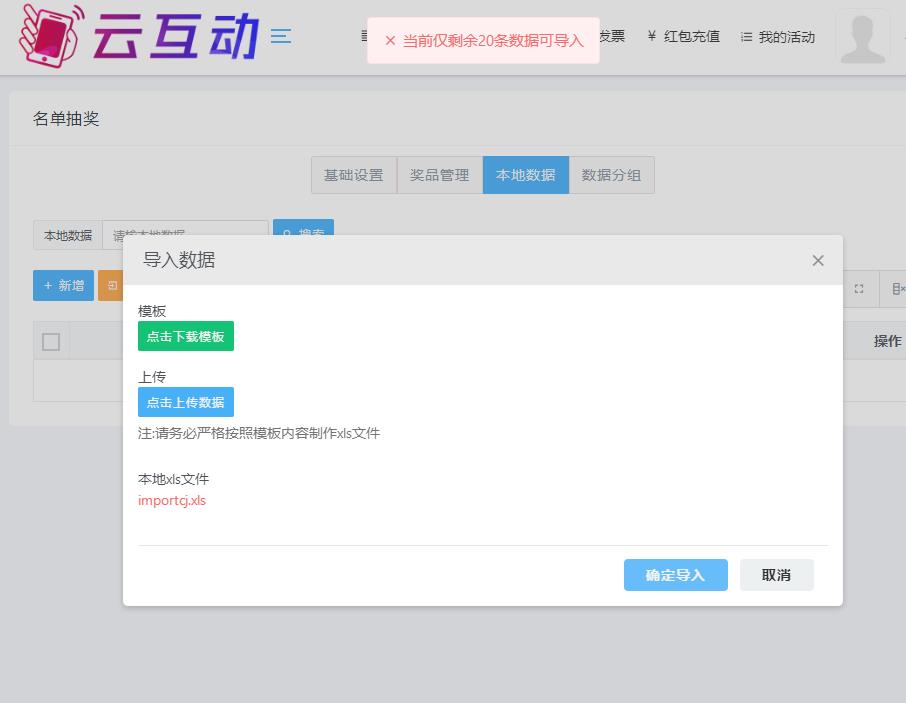Open the importcj.xls file link
The height and width of the screenshot is (703, 906).
point(172,501)
